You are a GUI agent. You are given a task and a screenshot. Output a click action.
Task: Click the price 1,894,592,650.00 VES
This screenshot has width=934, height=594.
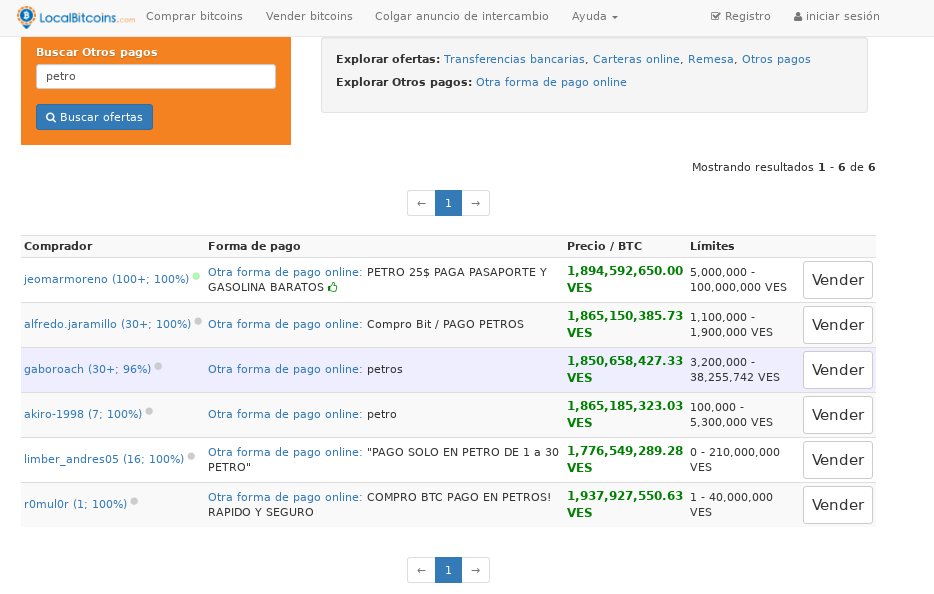tap(625, 279)
